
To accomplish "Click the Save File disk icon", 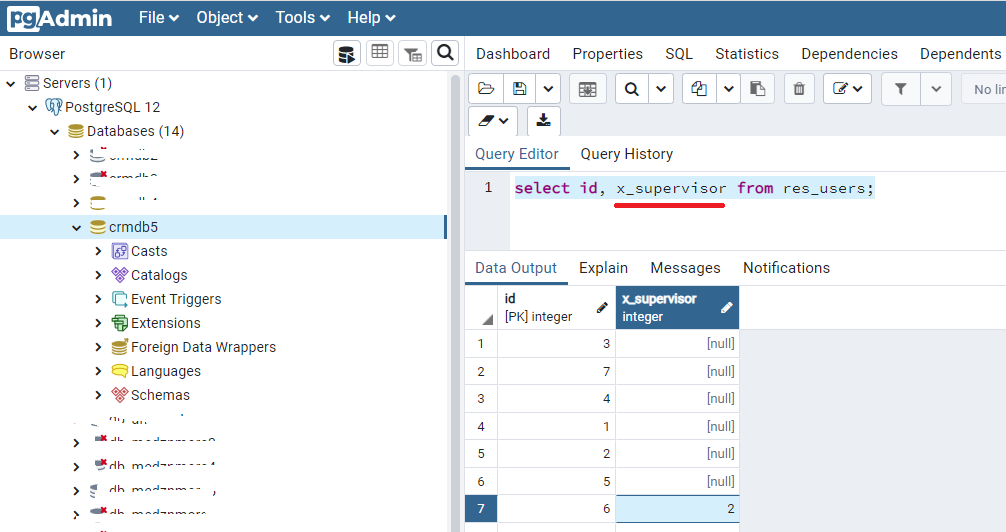I will 519,89.
